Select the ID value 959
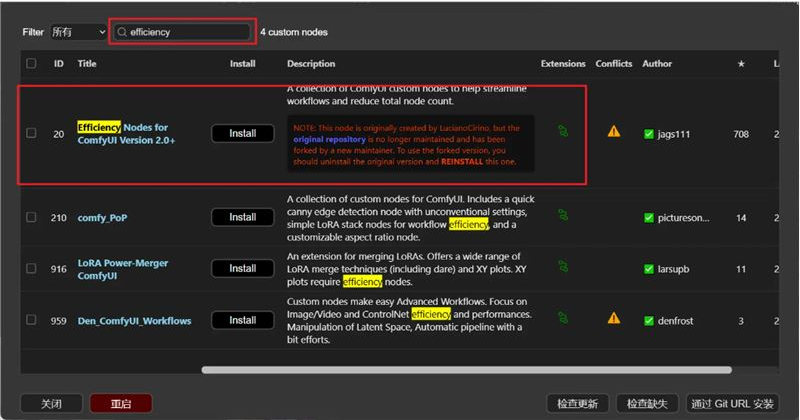The height and width of the screenshot is (420, 800). pos(59,320)
